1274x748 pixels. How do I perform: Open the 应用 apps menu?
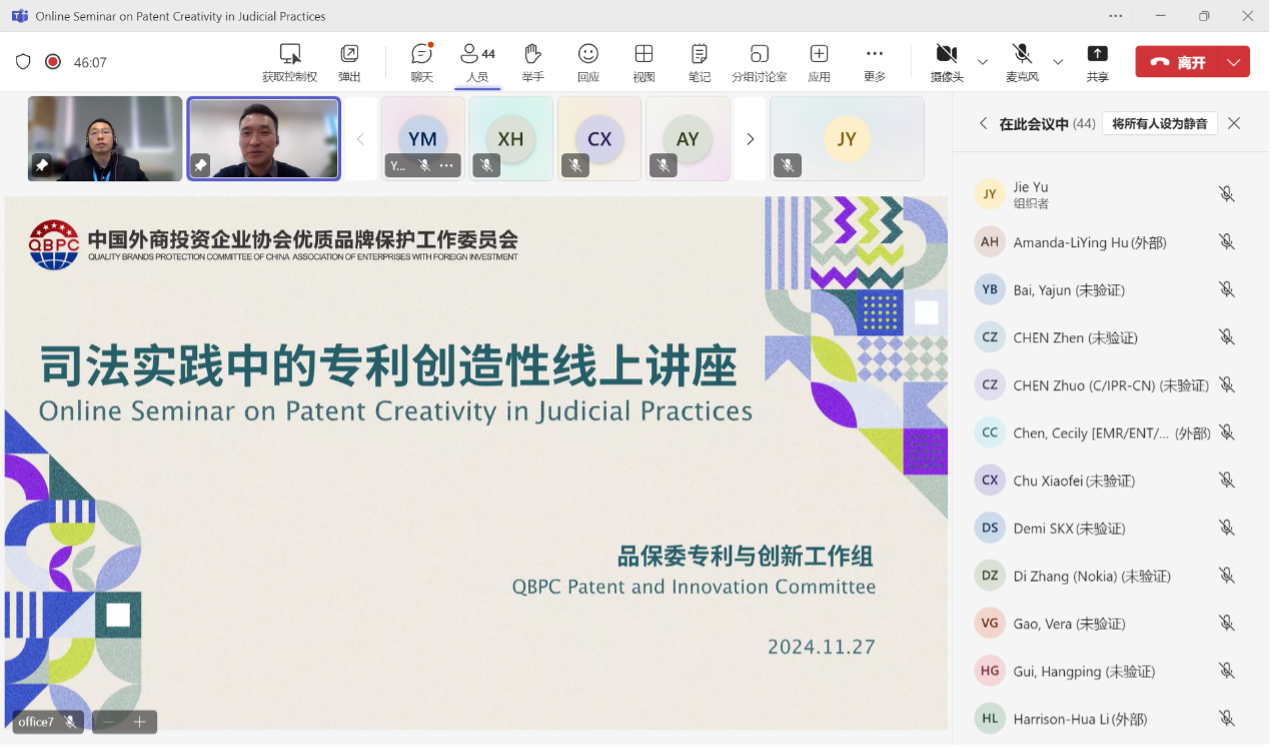coord(819,62)
